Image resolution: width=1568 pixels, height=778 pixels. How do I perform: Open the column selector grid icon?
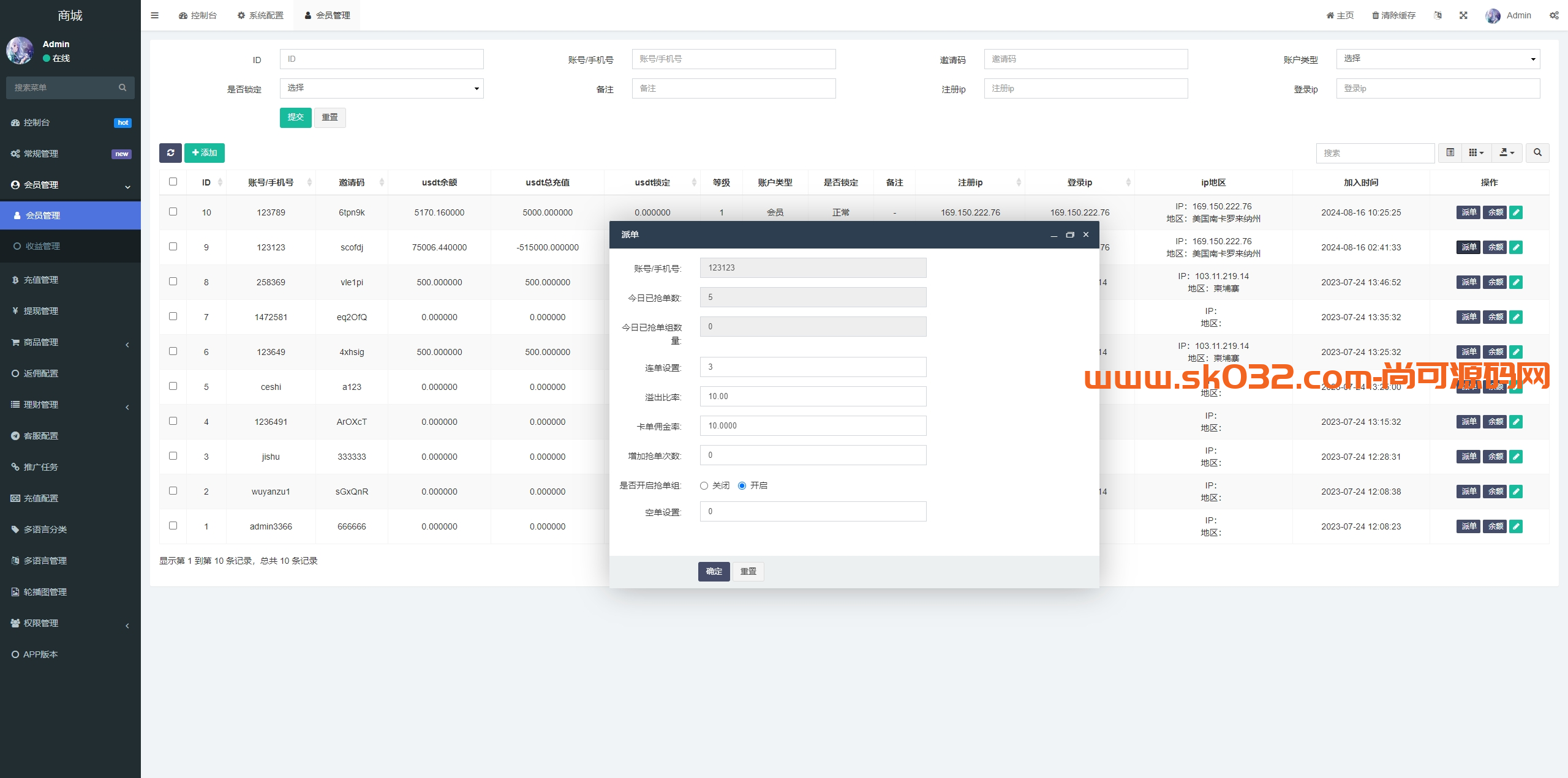click(x=1476, y=153)
